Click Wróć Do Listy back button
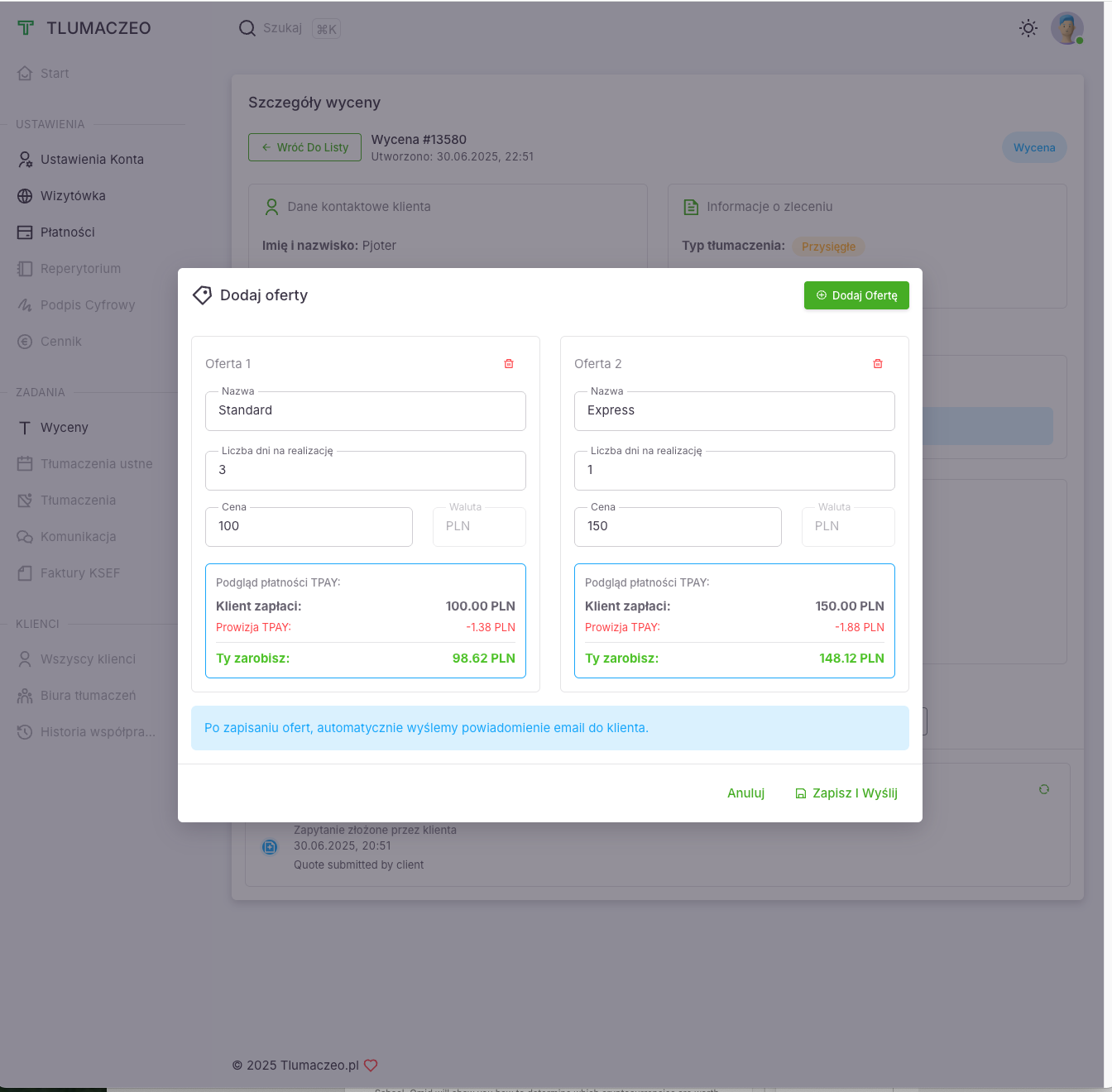Viewport: 1112px width, 1092px height. coord(304,147)
